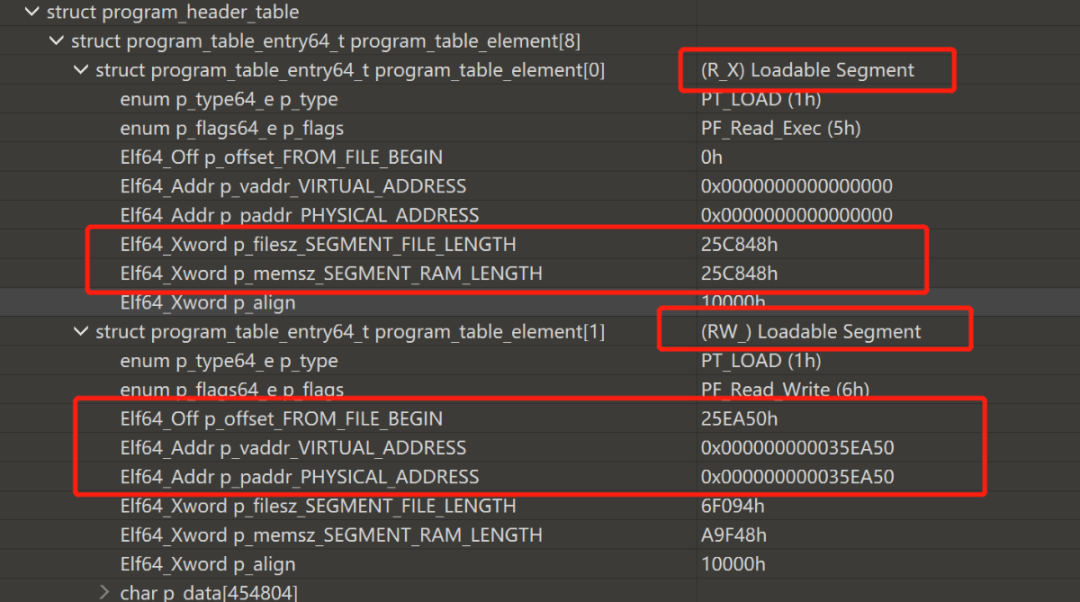Click the virtual address value 0x000000000035EA50
The height and width of the screenshot is (602, 1080).
[x=797, y=447]
